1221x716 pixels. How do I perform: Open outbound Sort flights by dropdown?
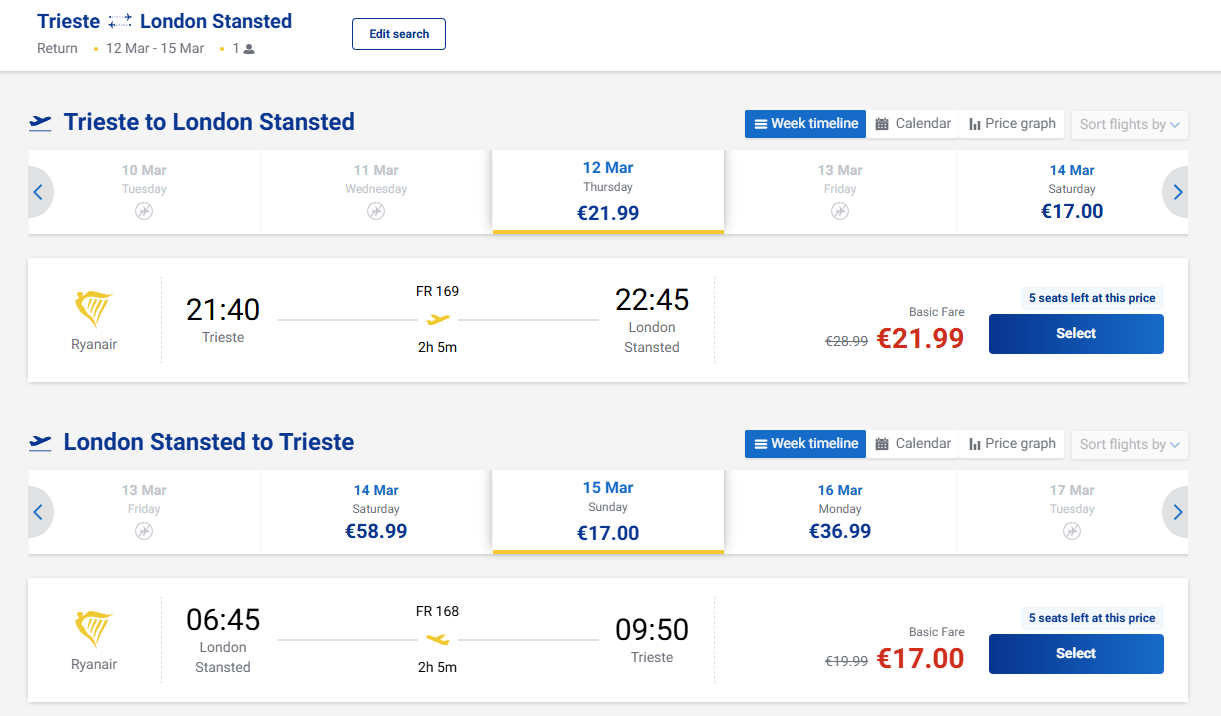click(x=1129, y=125)
